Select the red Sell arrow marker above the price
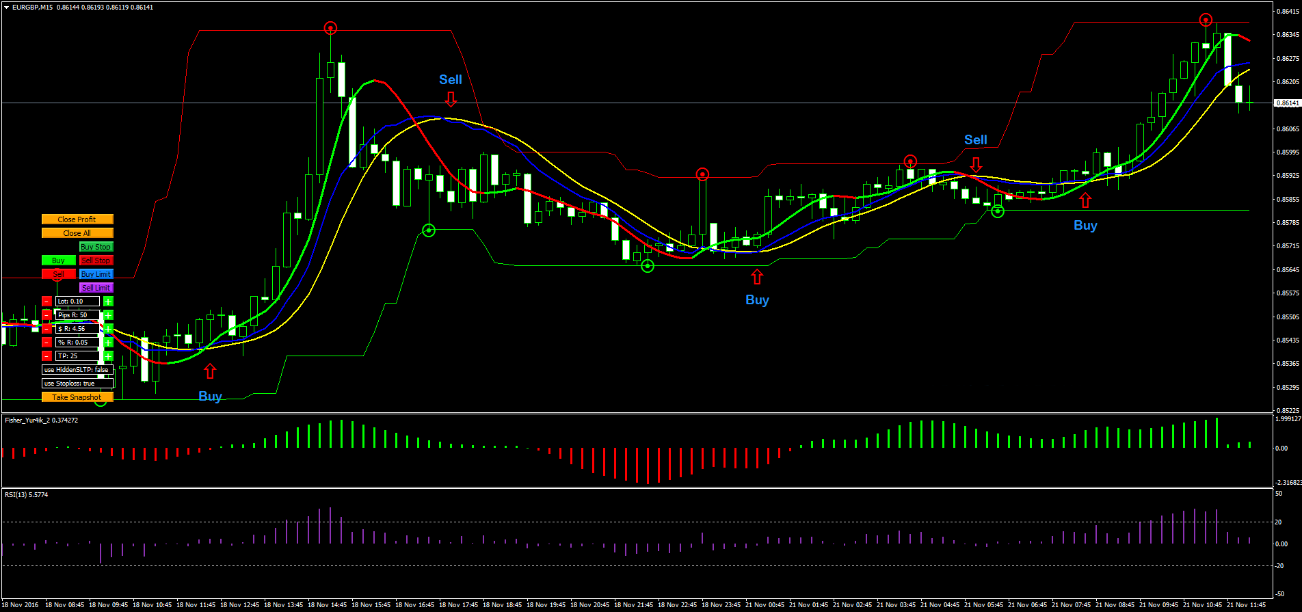Viewport: 1302px width, 612px height. pyautogui.click(x=450, y=99)
